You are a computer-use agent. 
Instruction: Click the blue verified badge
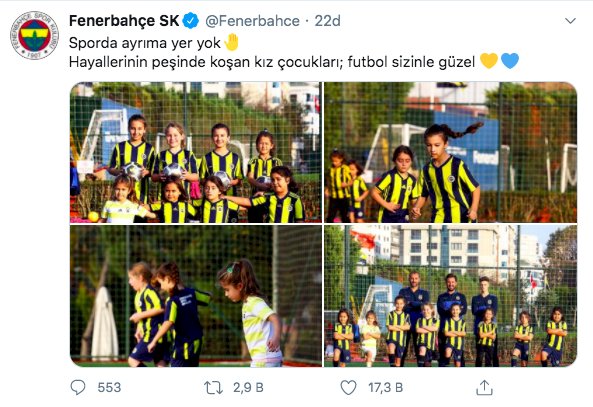click(191, 21)
